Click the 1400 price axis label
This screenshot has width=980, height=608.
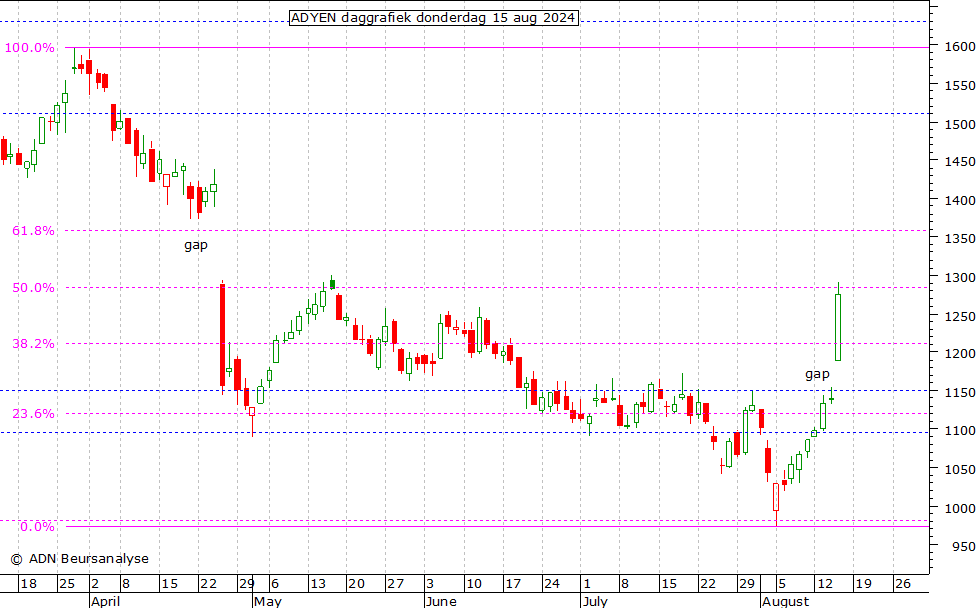click(x=960, y=201)
